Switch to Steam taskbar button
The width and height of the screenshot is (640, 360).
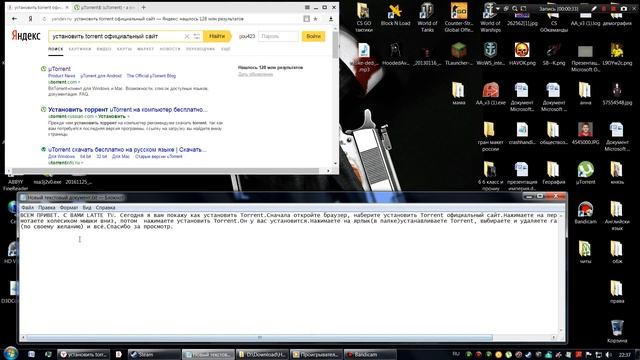tap(154, 354)
